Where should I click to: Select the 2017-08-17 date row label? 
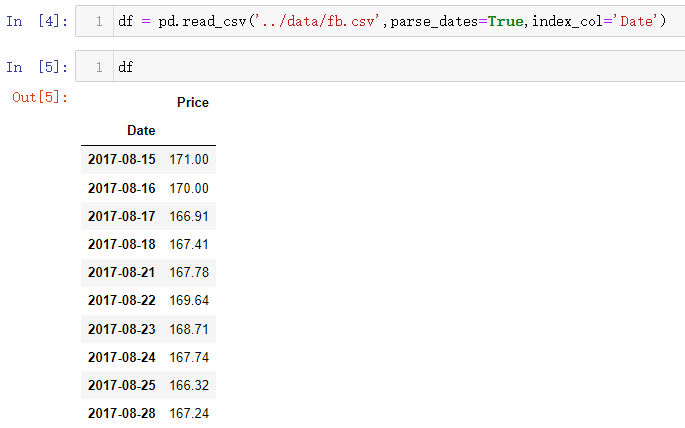[x=121, y=216]
